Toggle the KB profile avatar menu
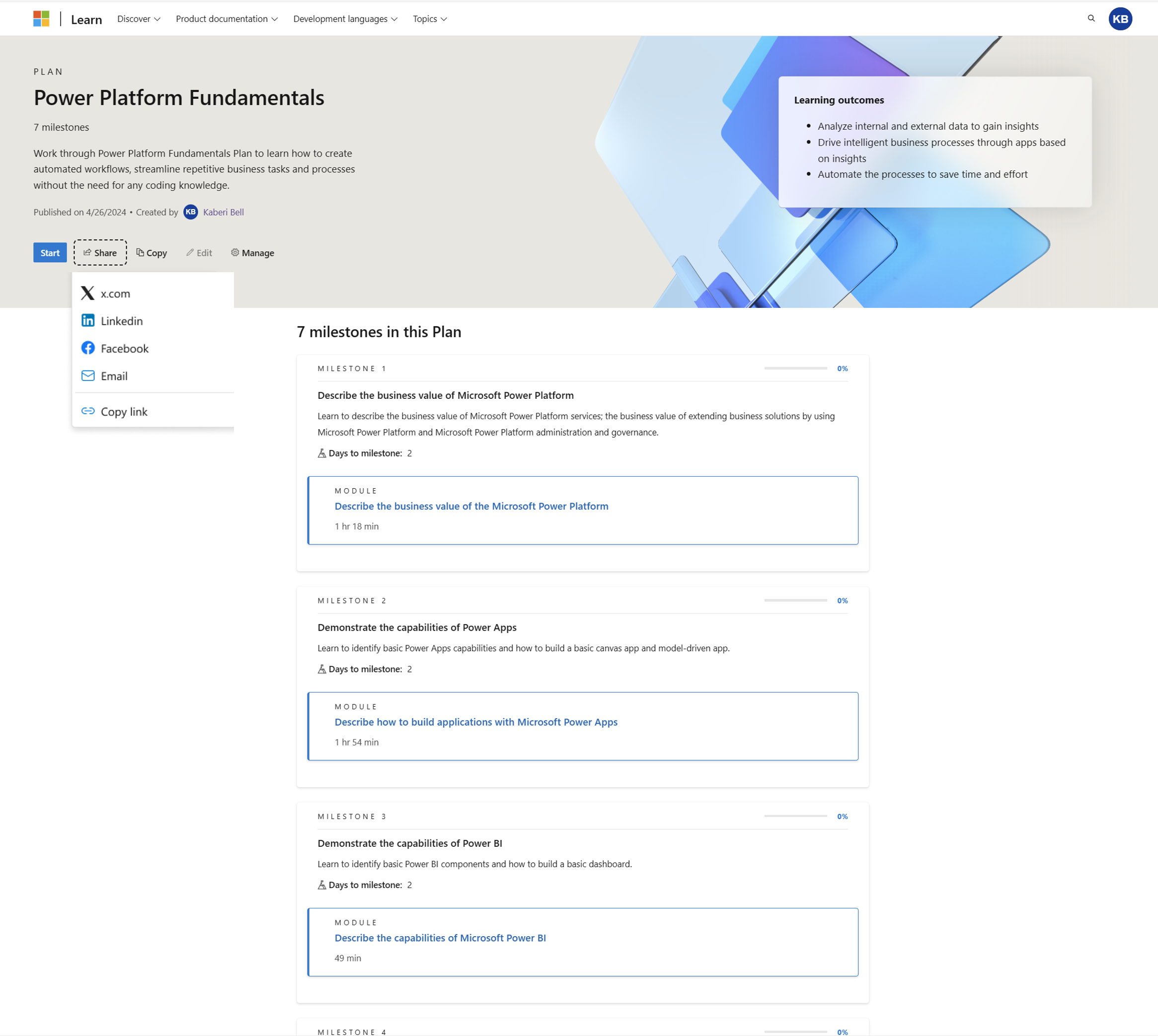 point(1122,19)
